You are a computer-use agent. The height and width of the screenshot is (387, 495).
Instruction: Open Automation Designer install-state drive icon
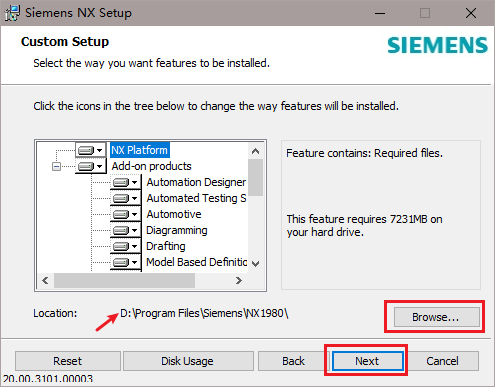point(125,182)
